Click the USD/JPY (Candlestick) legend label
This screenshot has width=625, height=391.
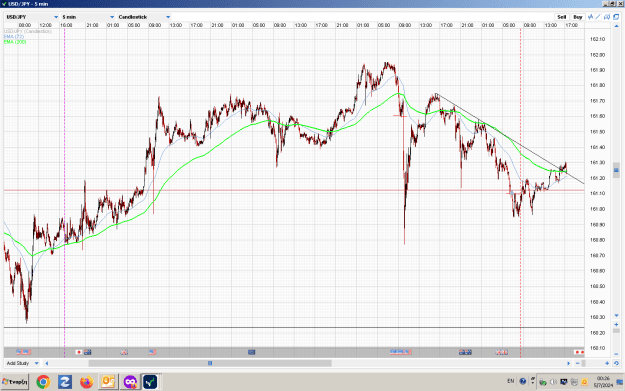click(28, 31)
